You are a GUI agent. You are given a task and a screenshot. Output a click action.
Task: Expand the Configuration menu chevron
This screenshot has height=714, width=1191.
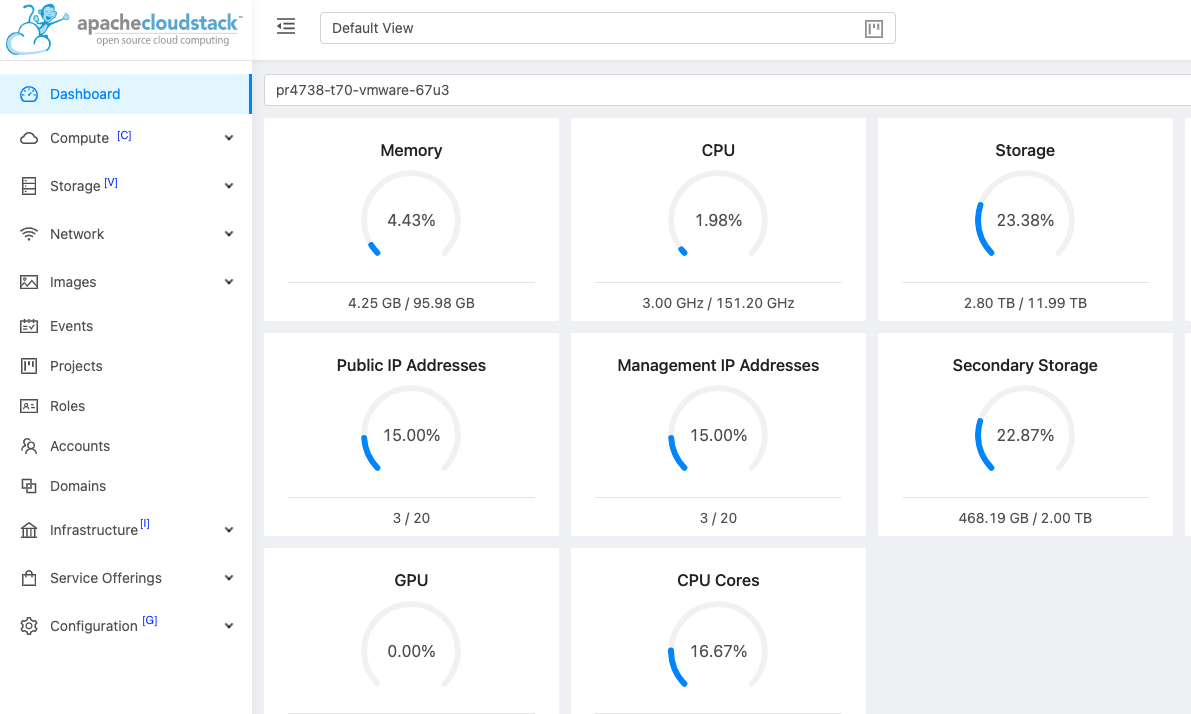(229, 626)
